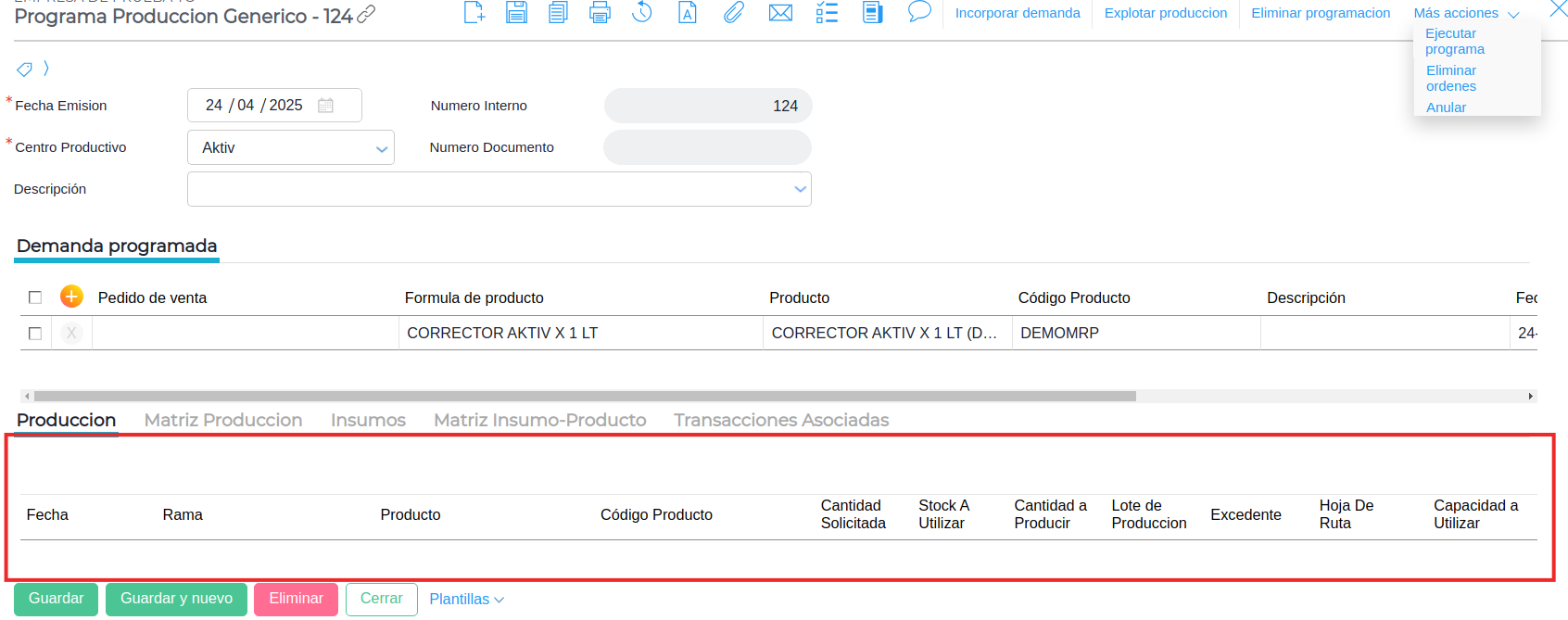The width and height of the screenshot is (1568, 620).
Task: Click the speech bubble comments icon
Action: (918, 12)
